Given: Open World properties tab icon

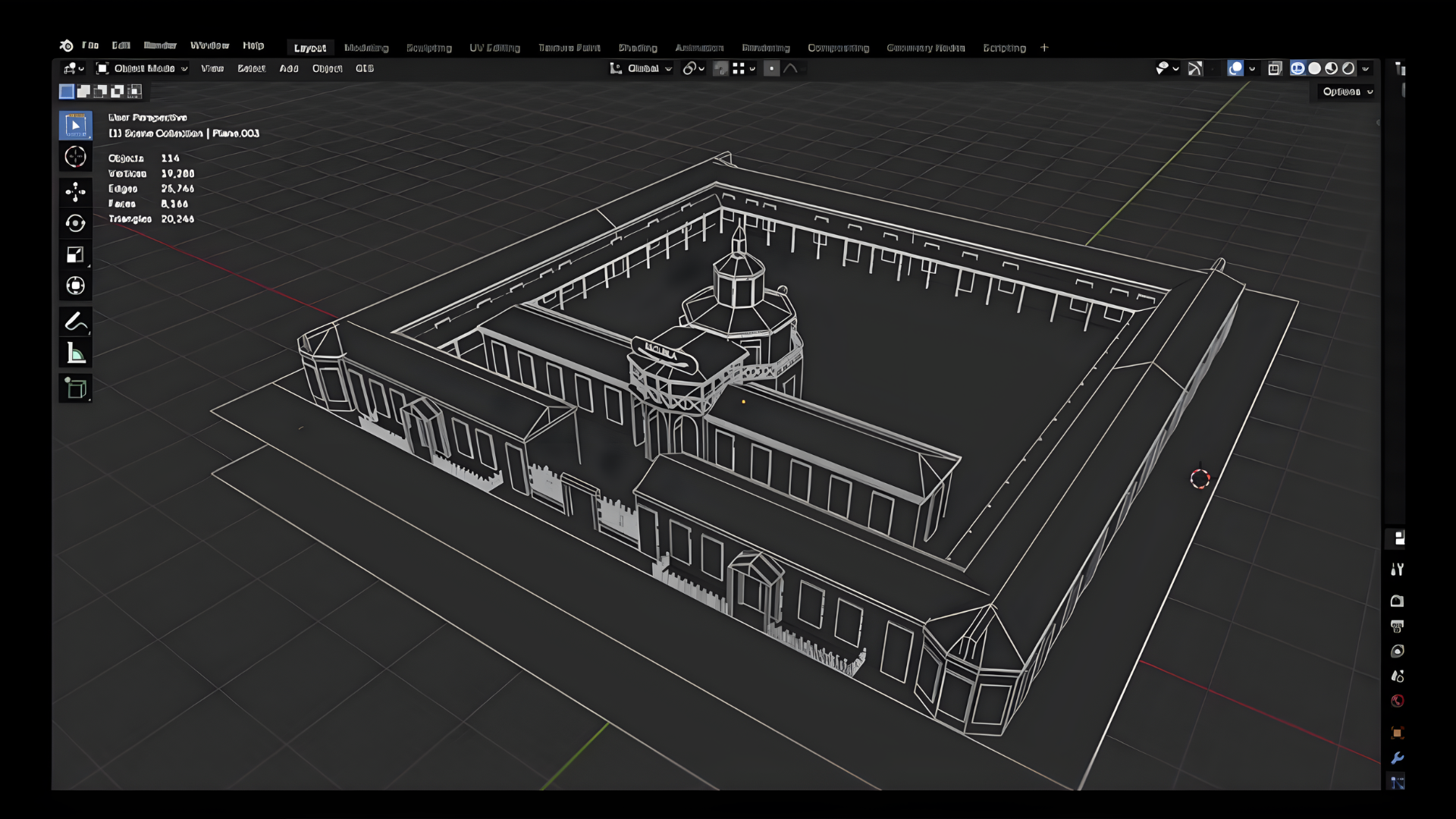Looking at the screenshot, I should point(1397,701).
